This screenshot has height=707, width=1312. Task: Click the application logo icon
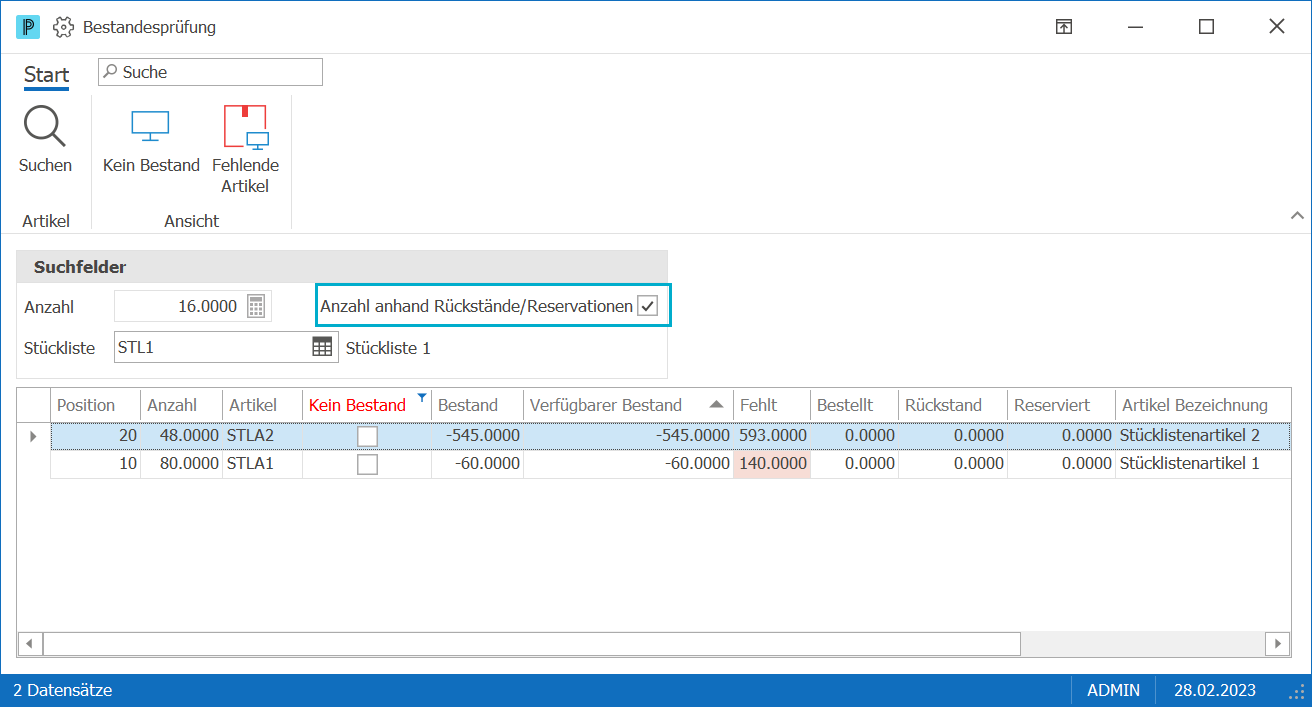[x=28, y=27]
